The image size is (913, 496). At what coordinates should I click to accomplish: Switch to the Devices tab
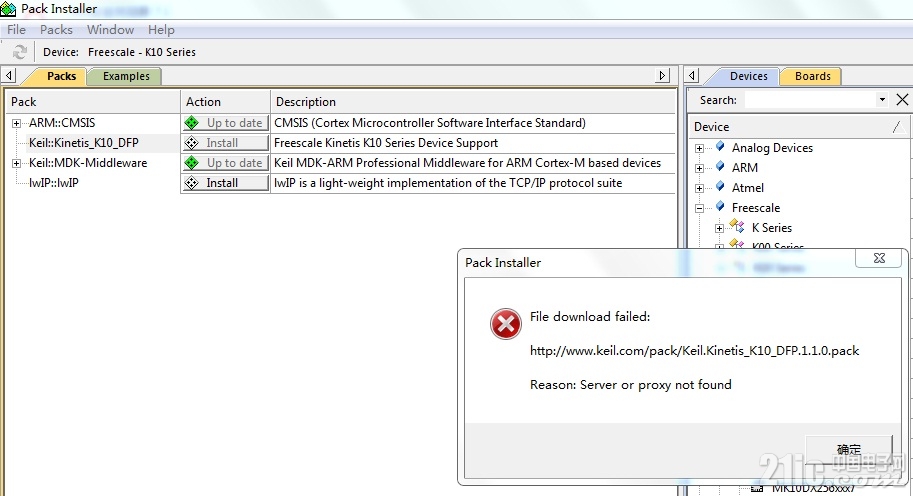pyautogui.click(x=748, y=76)
